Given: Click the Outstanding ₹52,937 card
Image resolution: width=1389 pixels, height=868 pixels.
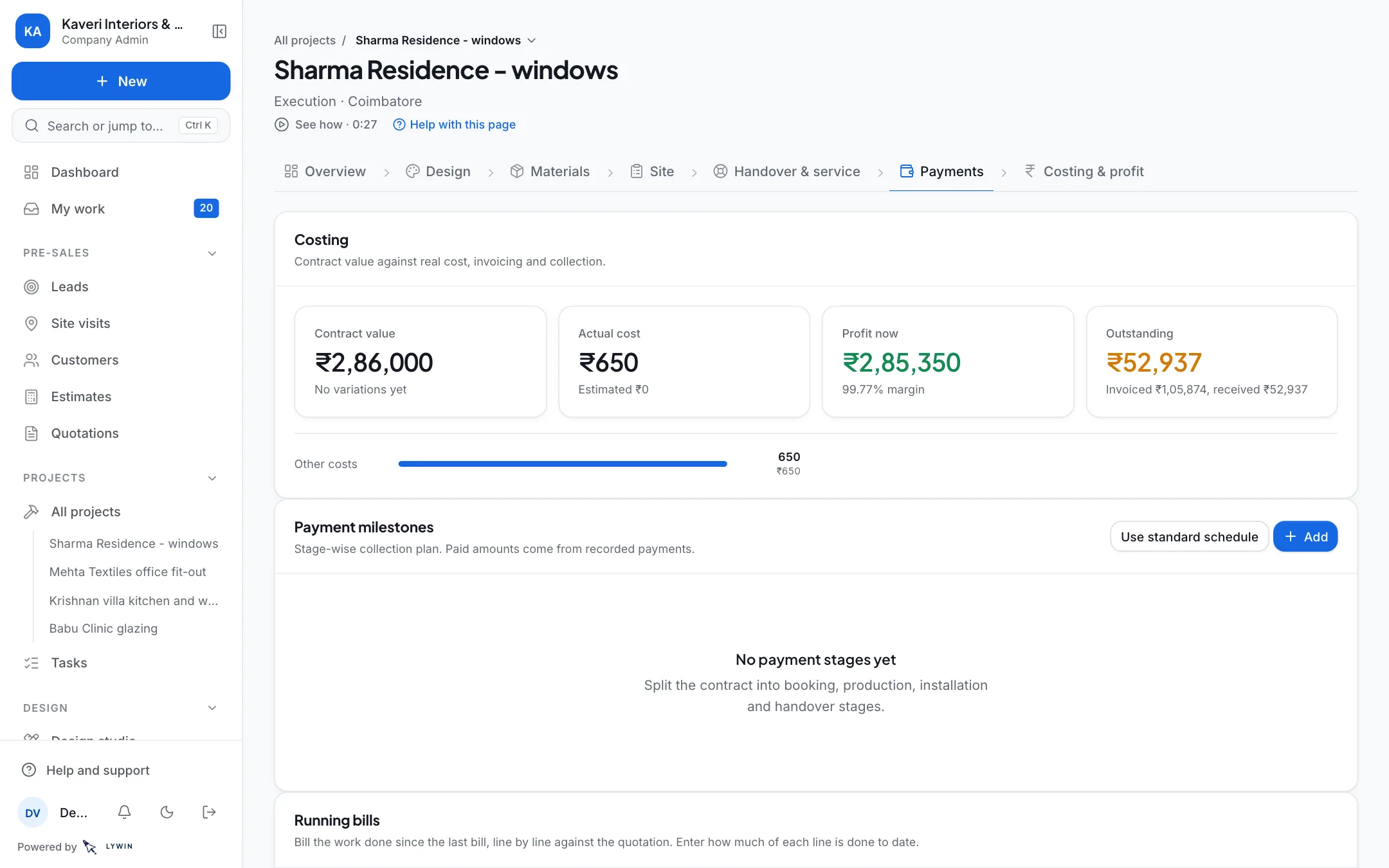Looking at the screenshot, I should coord(1212,361).
